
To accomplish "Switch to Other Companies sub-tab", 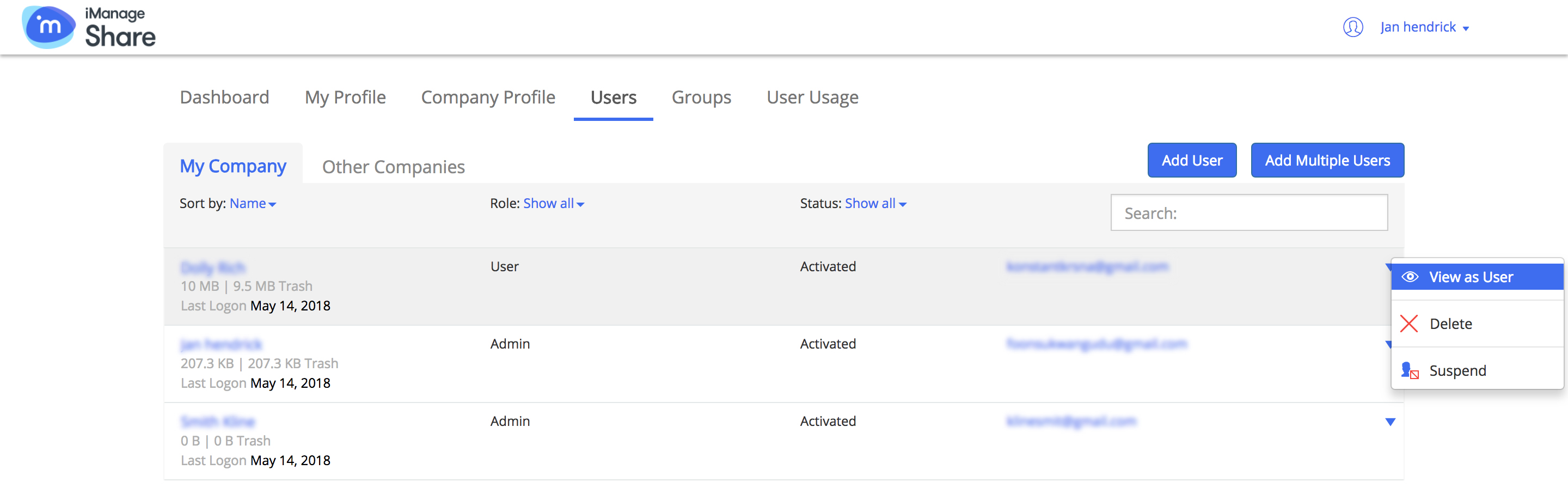I will coord(393,167).
